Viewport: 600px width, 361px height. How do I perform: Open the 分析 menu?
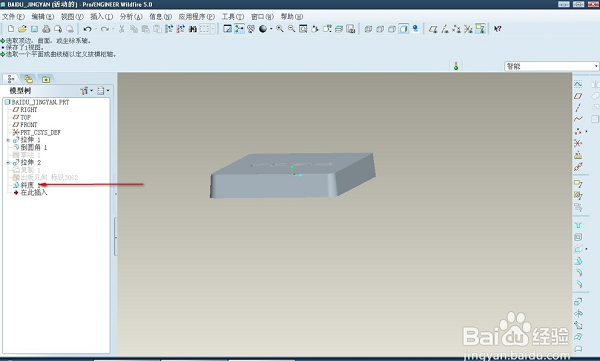click(131, 16)
